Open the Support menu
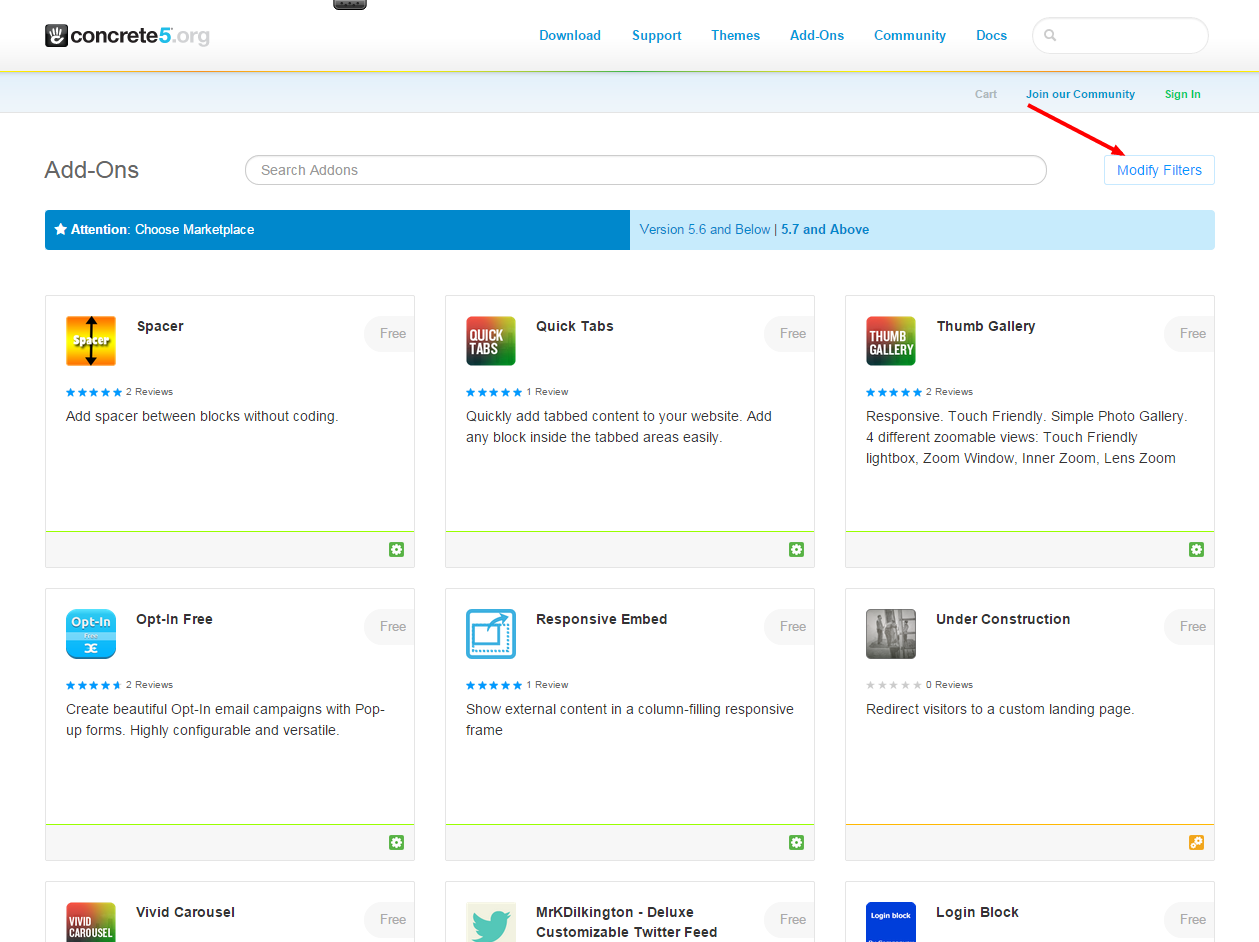The image size is (1259, 942). click(x=657, y=35)
